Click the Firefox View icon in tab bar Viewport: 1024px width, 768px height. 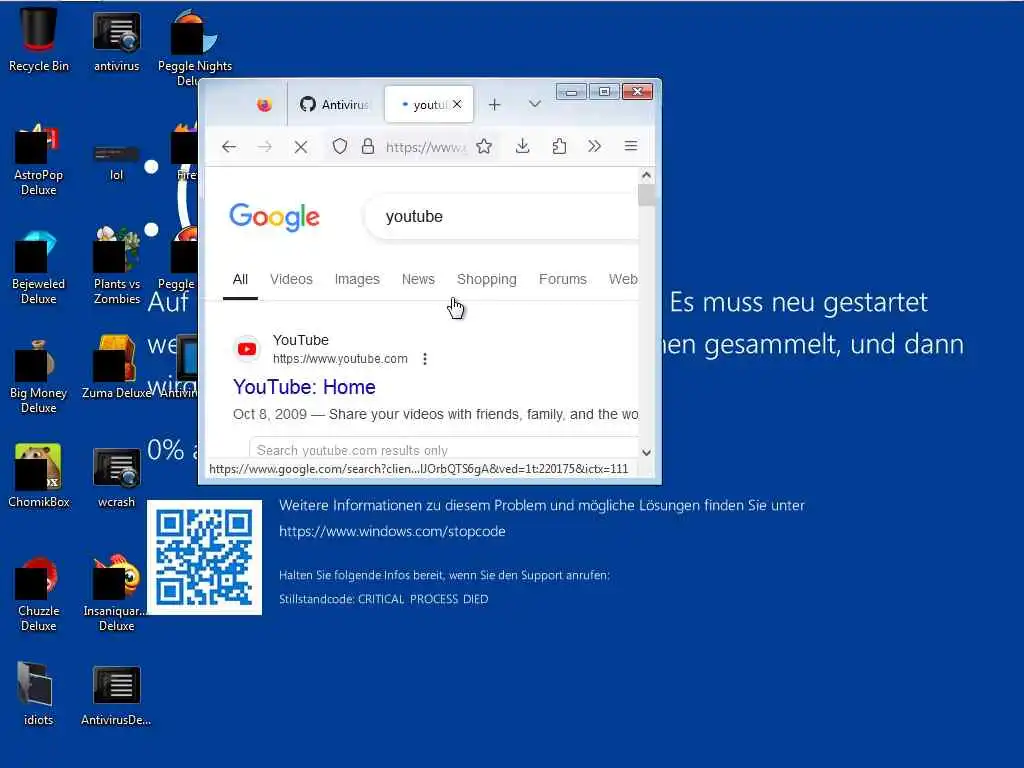tap(264, 104)
